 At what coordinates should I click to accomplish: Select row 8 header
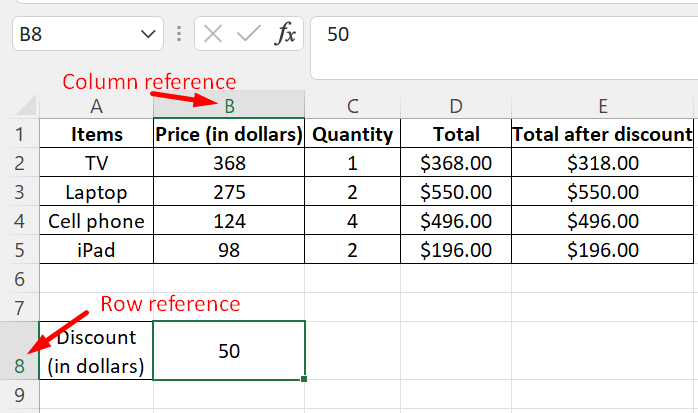(x=19, y=365)
